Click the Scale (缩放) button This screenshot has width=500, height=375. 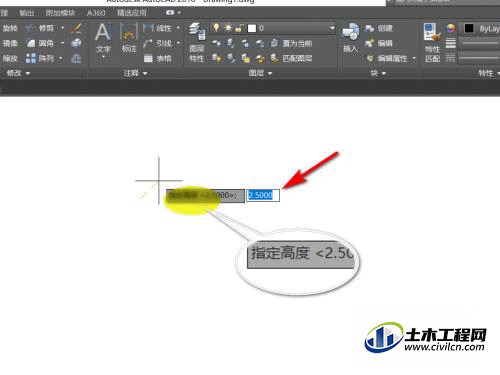click(9, 58)
